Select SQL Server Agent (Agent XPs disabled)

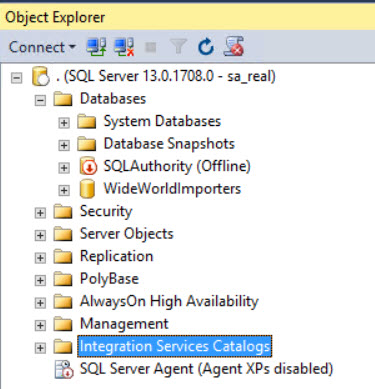tap(206, 369)
